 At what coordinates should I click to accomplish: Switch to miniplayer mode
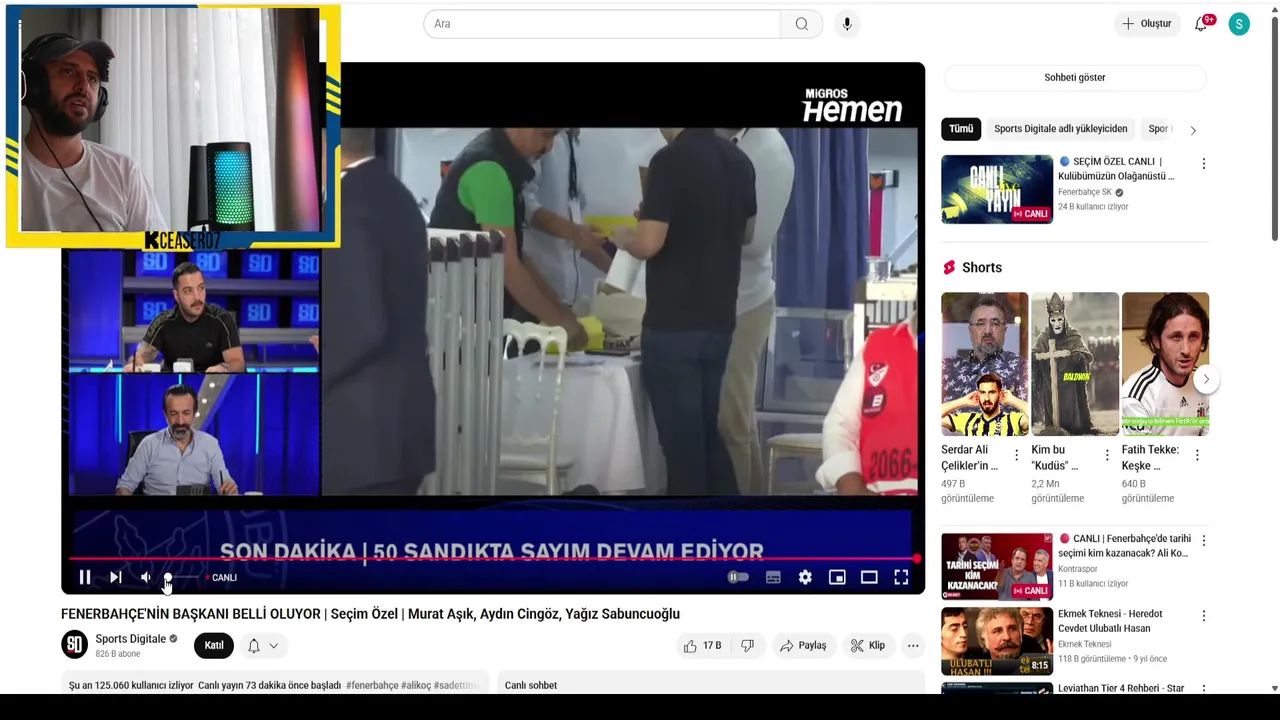point(837,577)
